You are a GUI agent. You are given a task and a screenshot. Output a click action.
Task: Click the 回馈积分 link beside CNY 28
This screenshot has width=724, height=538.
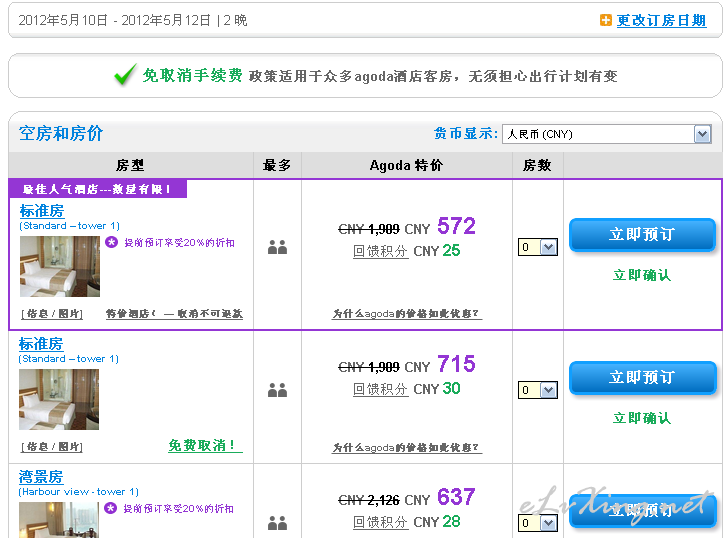[380, 522]
